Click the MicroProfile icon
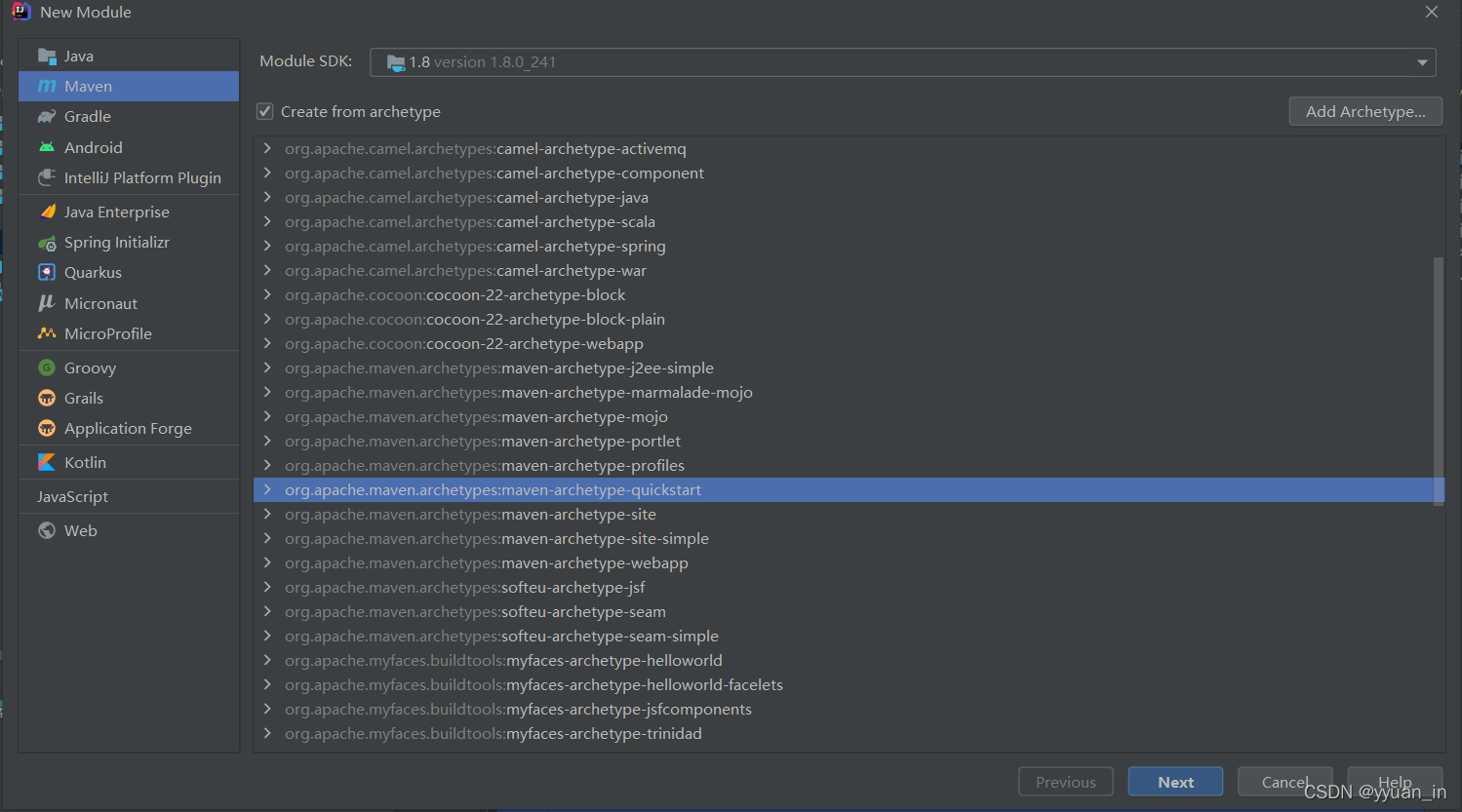This screenshot has width=1462, height=812. click(47, 333)
